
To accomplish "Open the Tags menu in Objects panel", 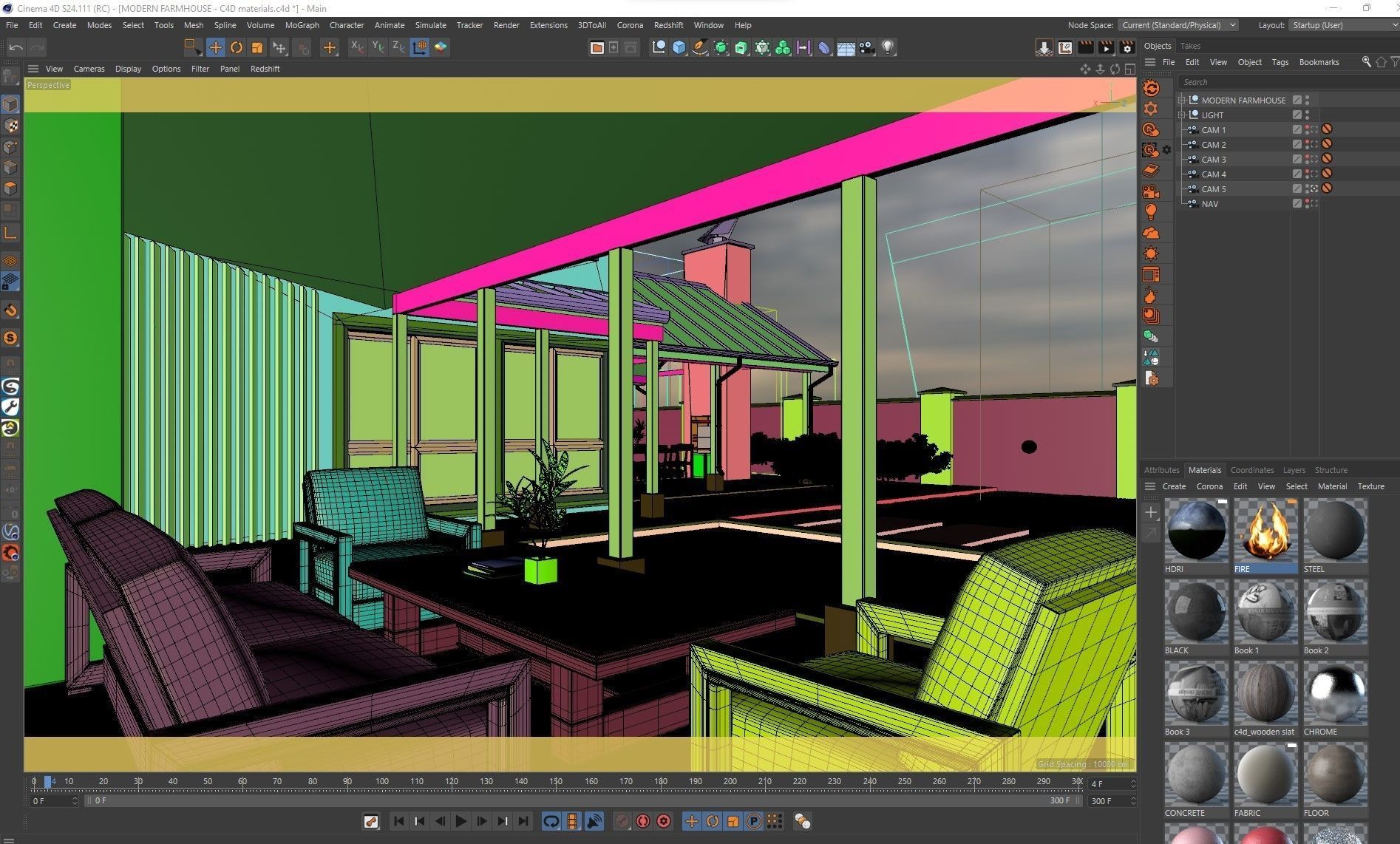I will [1280, 62].
